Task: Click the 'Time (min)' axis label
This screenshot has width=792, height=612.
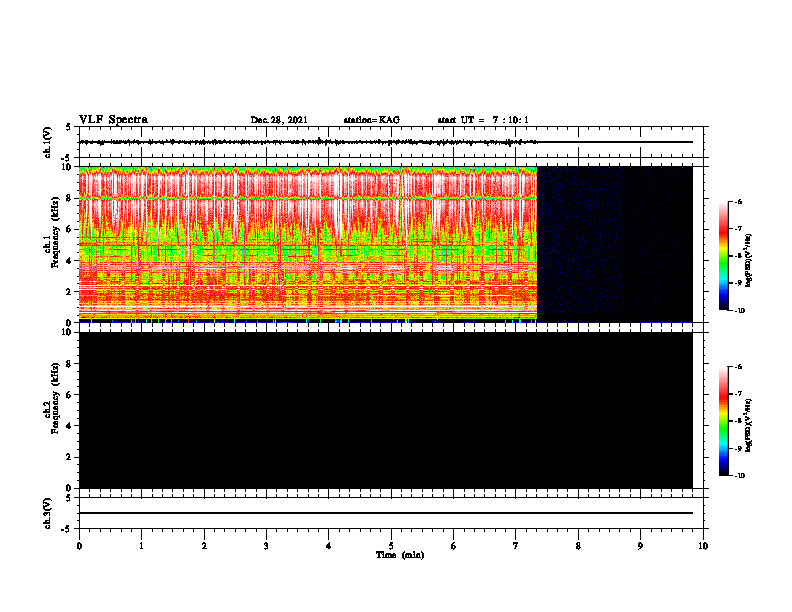Action: pos(400,555)
